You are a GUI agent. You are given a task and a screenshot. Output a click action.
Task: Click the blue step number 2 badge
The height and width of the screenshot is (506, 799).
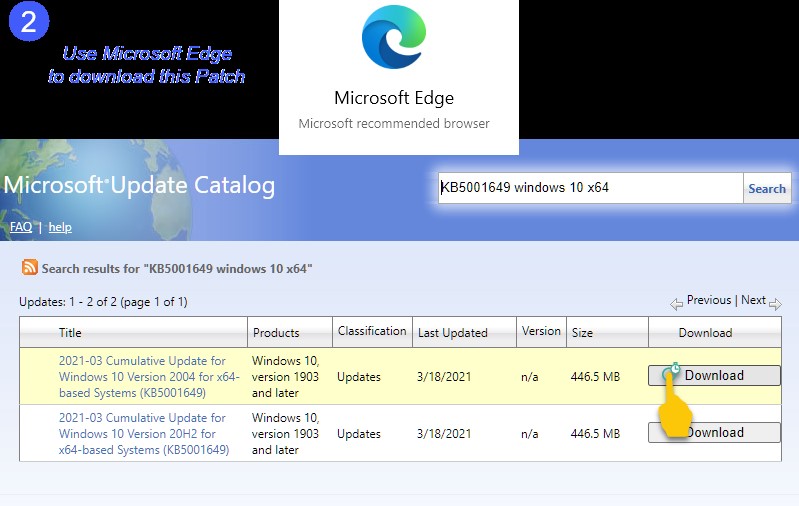tap(29, 22)
